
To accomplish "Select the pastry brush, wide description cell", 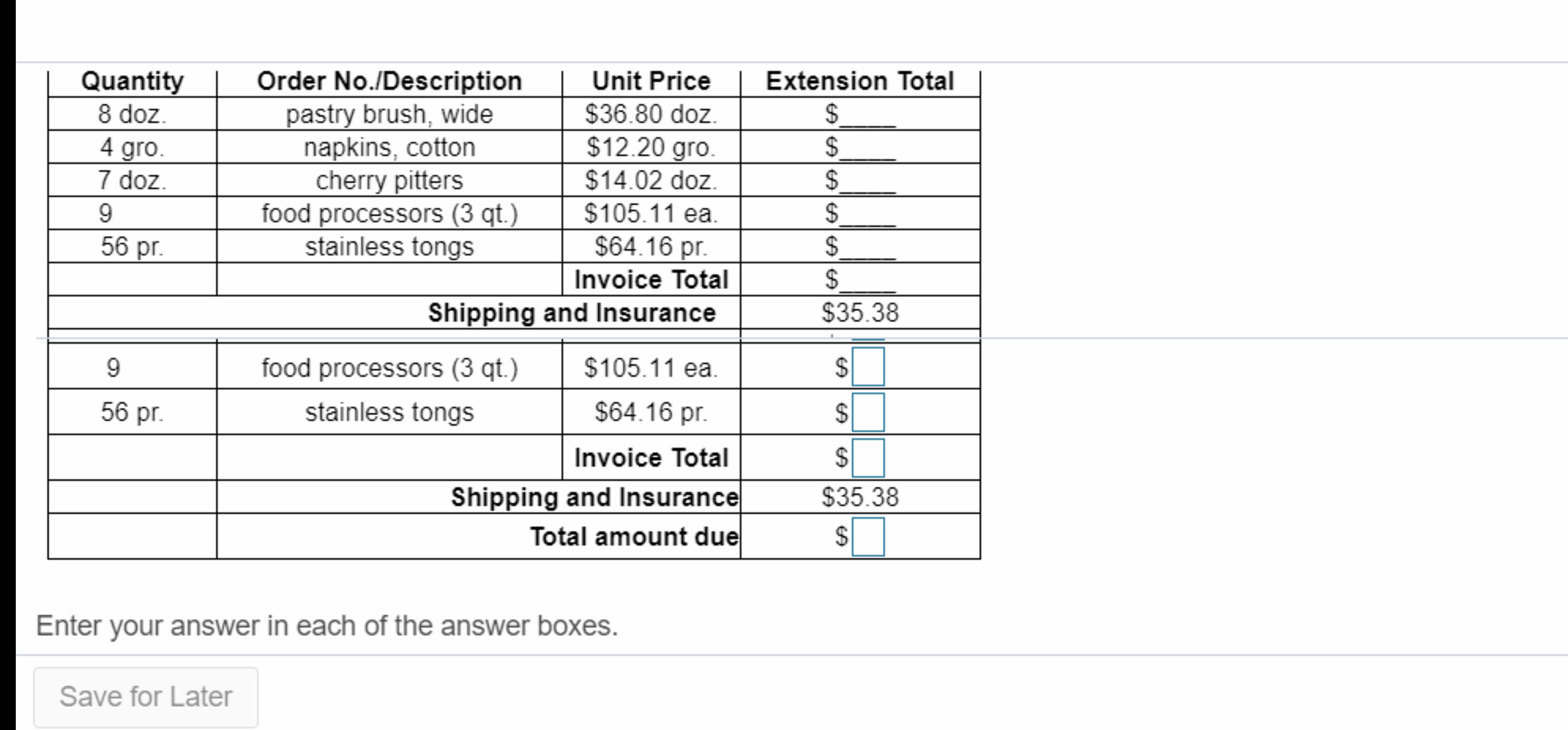I will click(390, 114).
